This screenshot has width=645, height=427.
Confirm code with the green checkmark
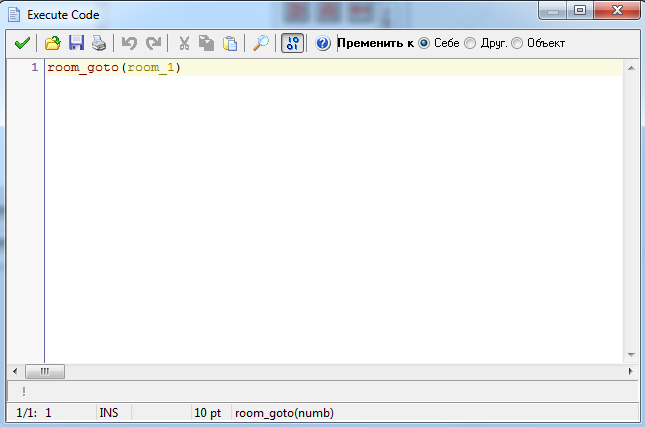(x=22, y=43)
